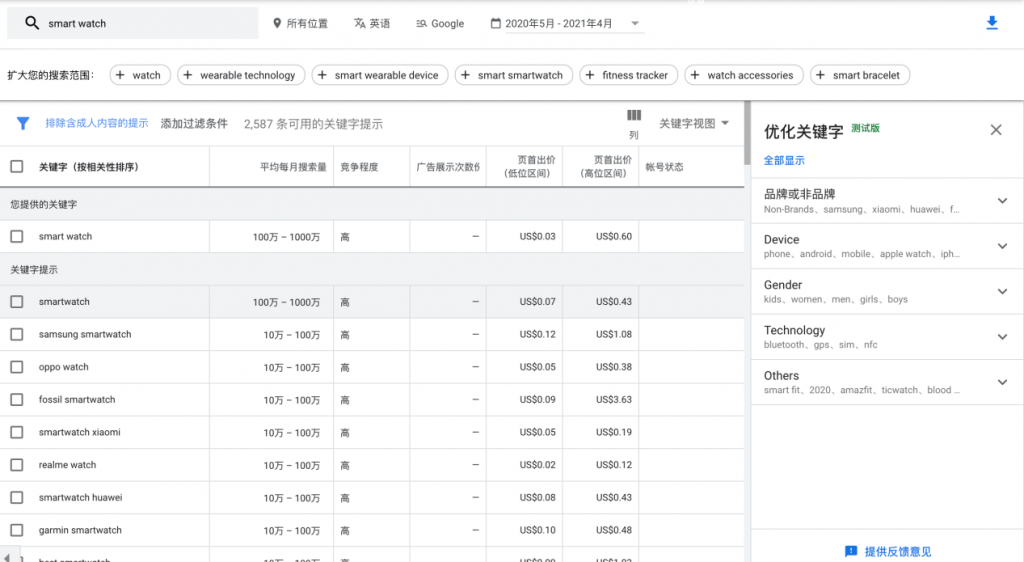Click 添加过滤条件 to add filter
Image resolution: width=1024 pixels, height=562 pixels.
tap(194, 123)
